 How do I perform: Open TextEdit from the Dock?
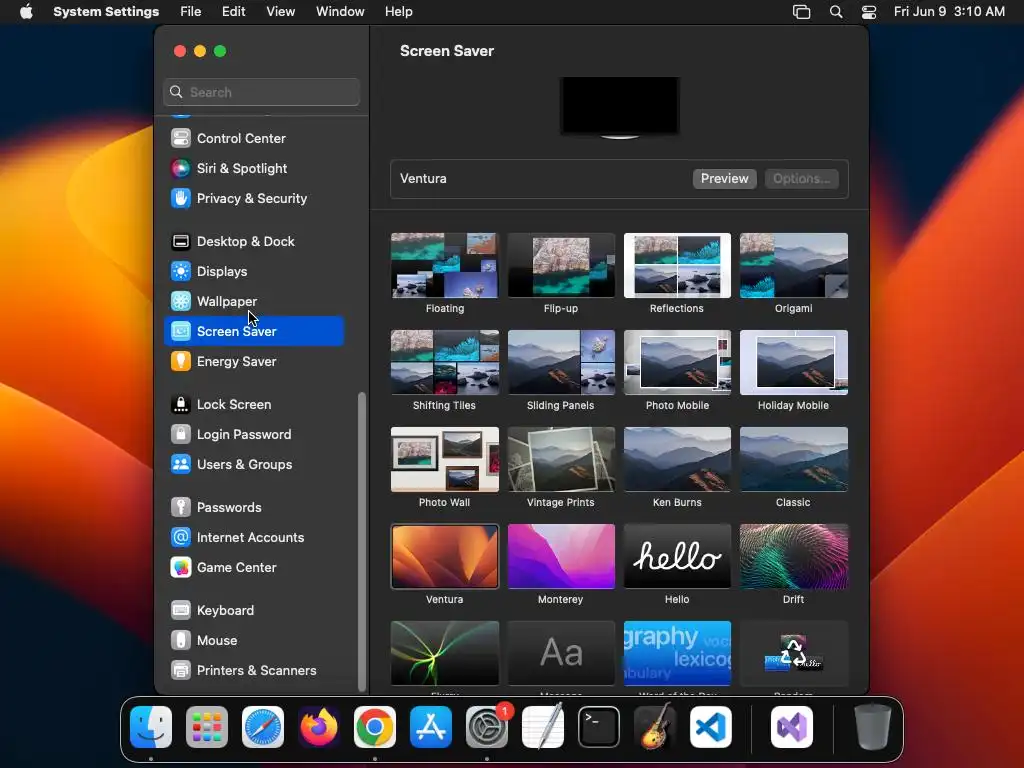[543, 727]
